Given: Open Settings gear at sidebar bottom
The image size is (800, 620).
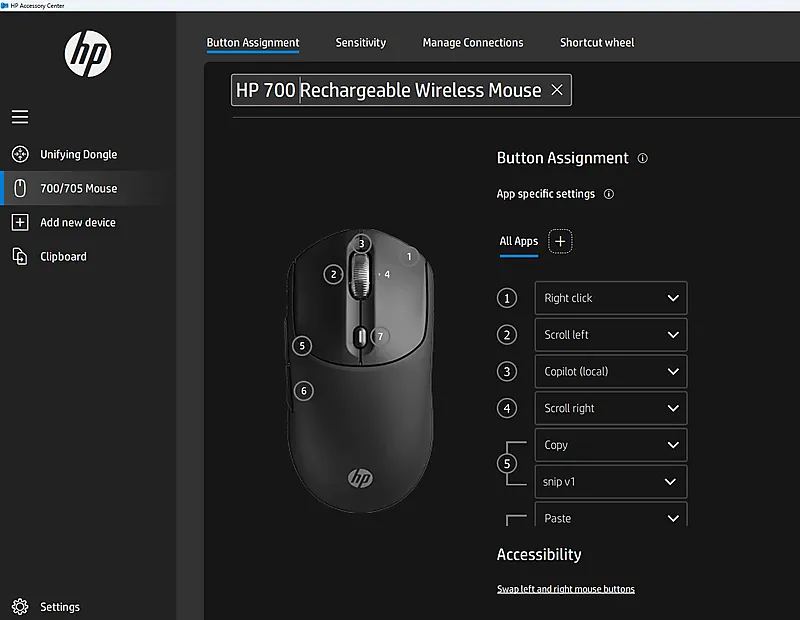Looking at the screenshot, I should (20, 607).
